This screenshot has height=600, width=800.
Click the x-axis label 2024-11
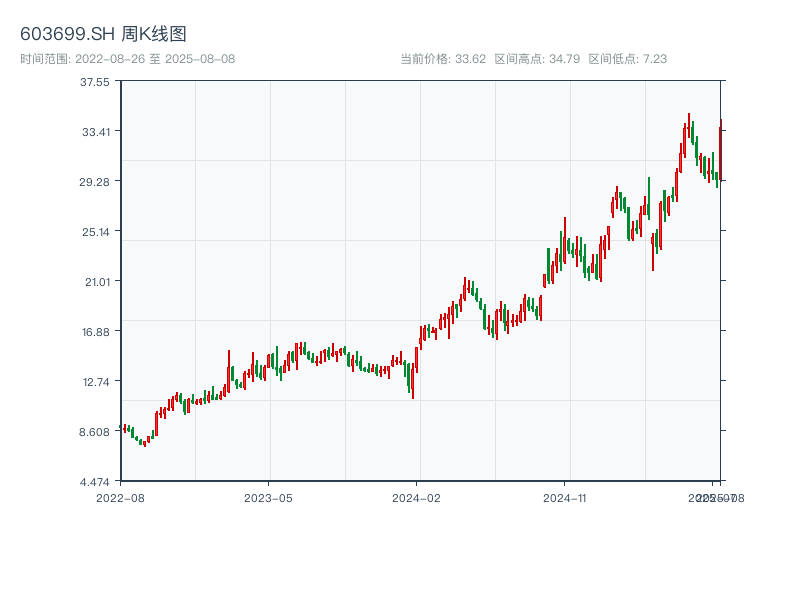564,498
